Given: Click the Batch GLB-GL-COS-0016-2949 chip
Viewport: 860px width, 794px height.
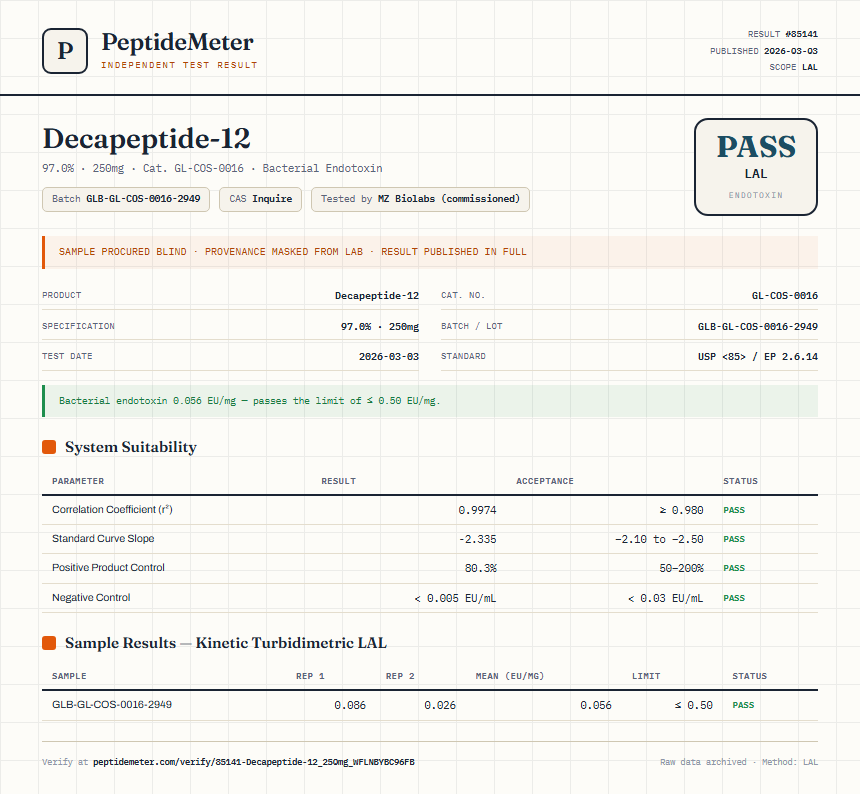Looking at the screenshot, I should pos(126,199).
